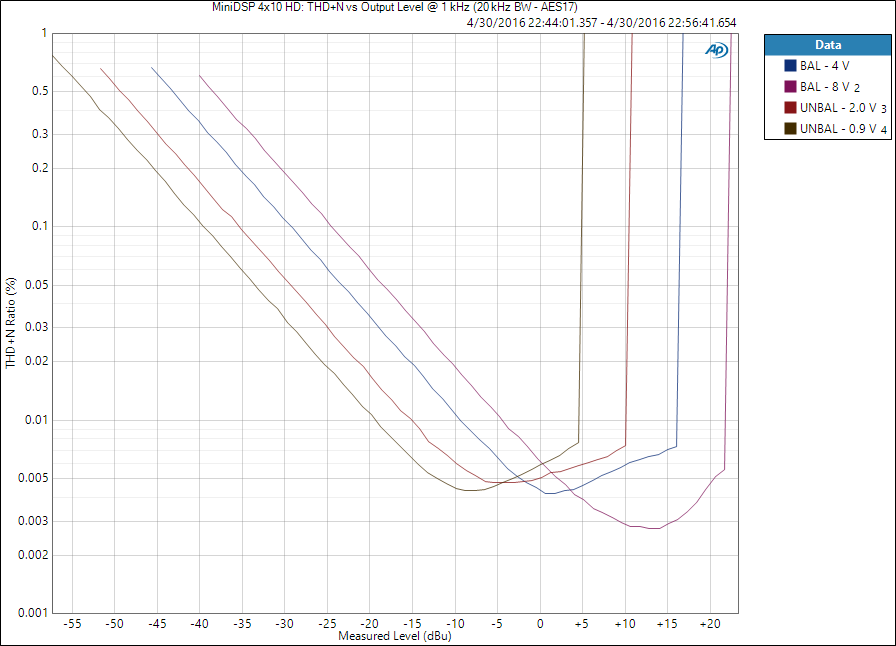Click the x-axis tick label '-55'

point(73,624)
